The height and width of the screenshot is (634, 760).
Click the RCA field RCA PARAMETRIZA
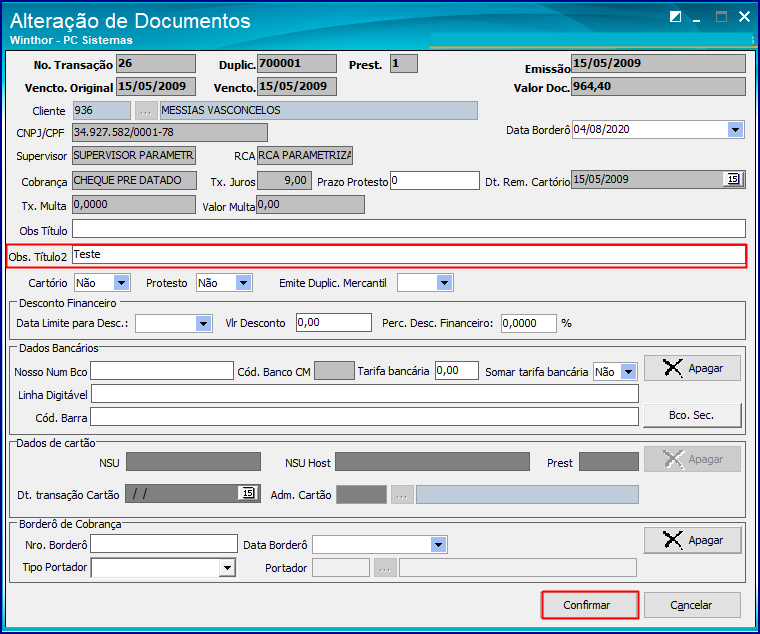tap(305, 156)
